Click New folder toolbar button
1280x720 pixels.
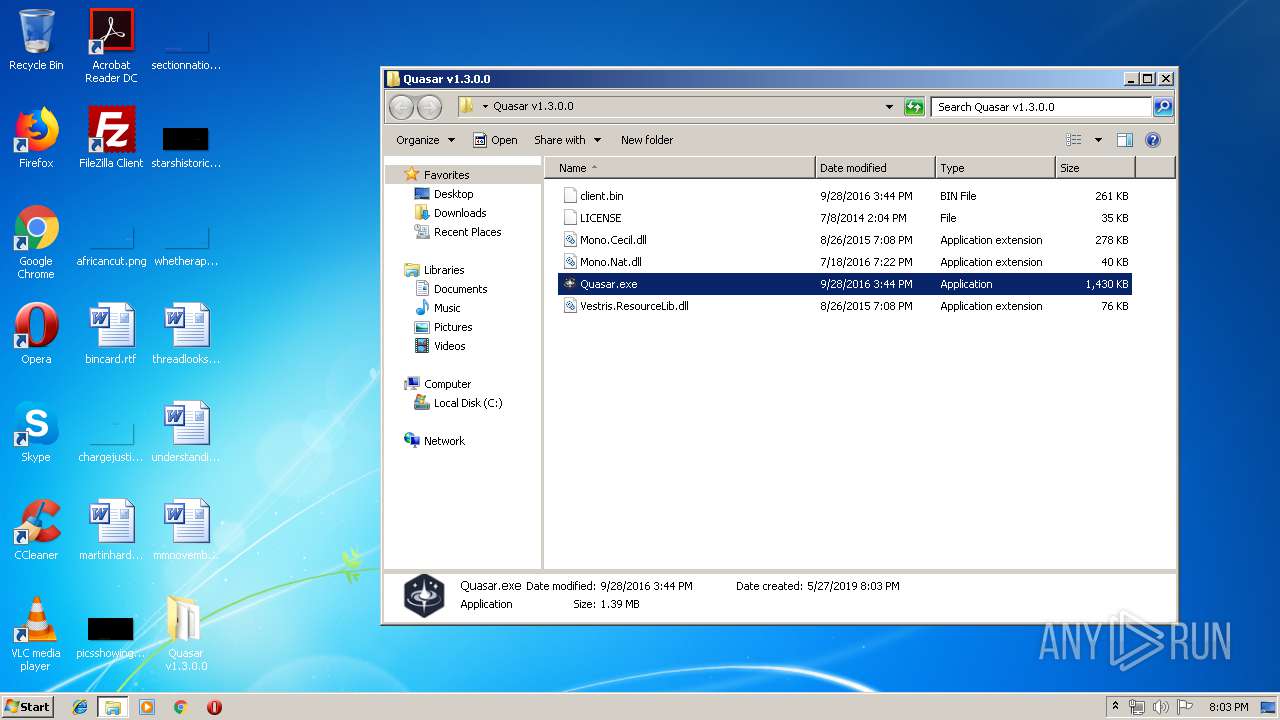coord(647,140)
